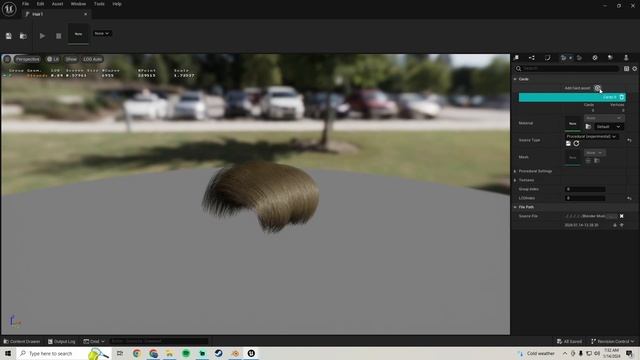Open the Cmd console type dropdown
640x360 pixels.
pos(94,341)
